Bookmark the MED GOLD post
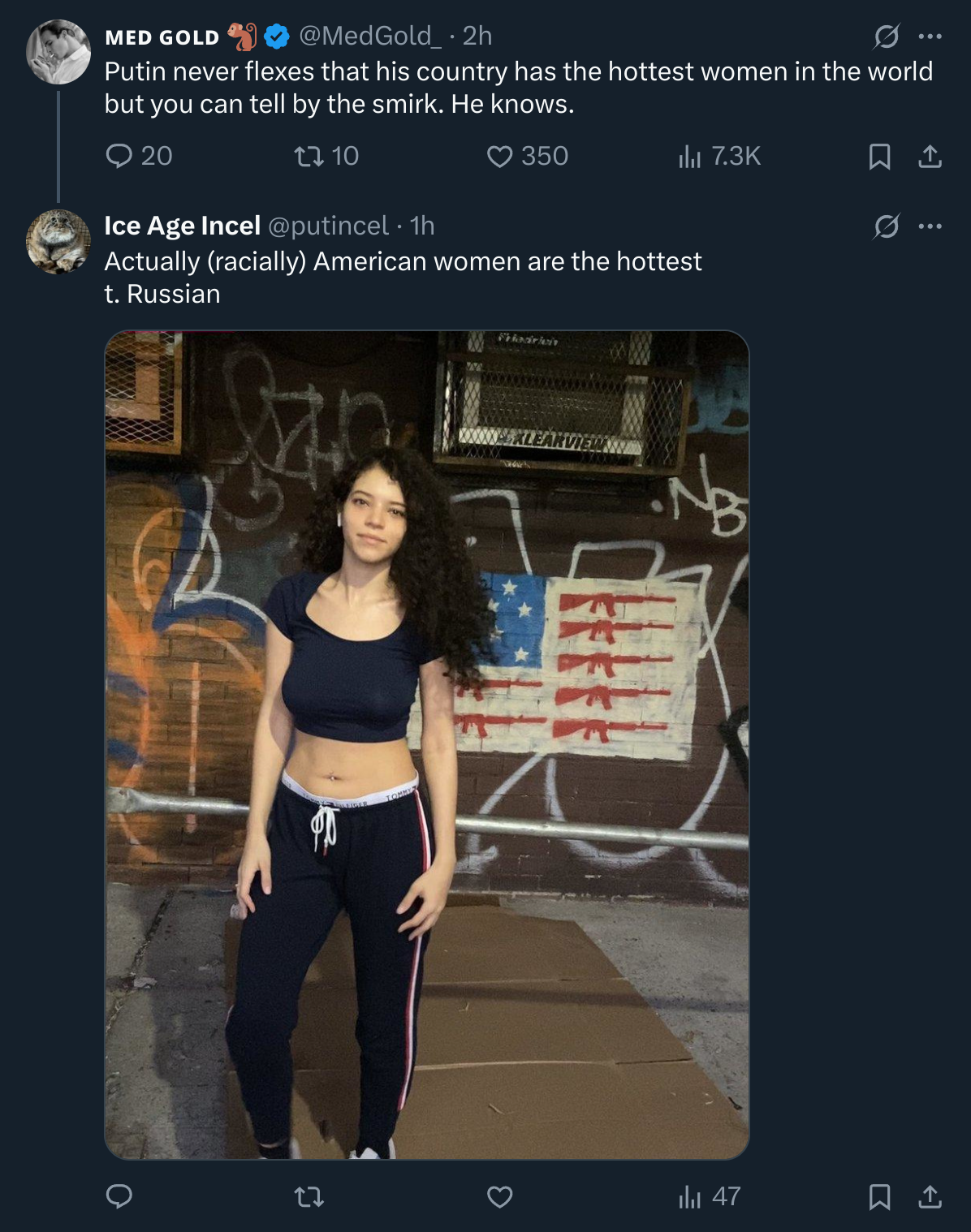 879,156
